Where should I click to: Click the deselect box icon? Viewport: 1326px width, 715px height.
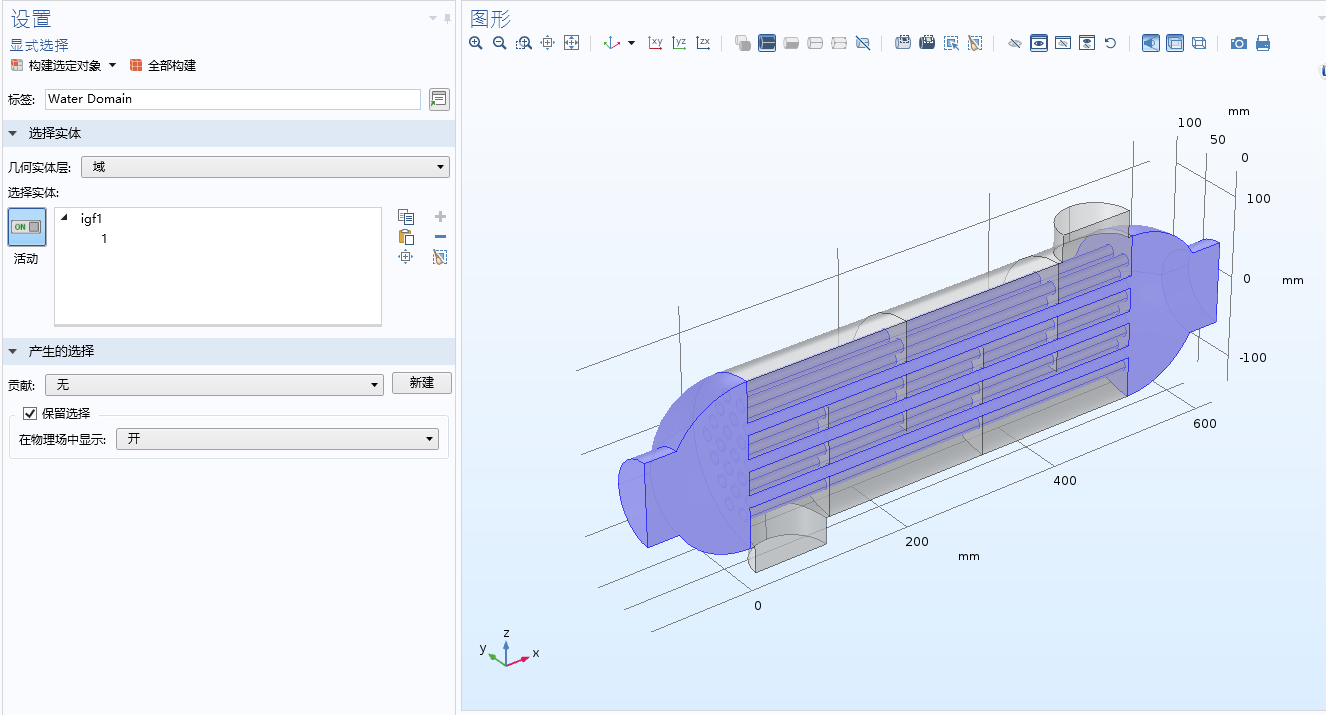click(927, 43)
